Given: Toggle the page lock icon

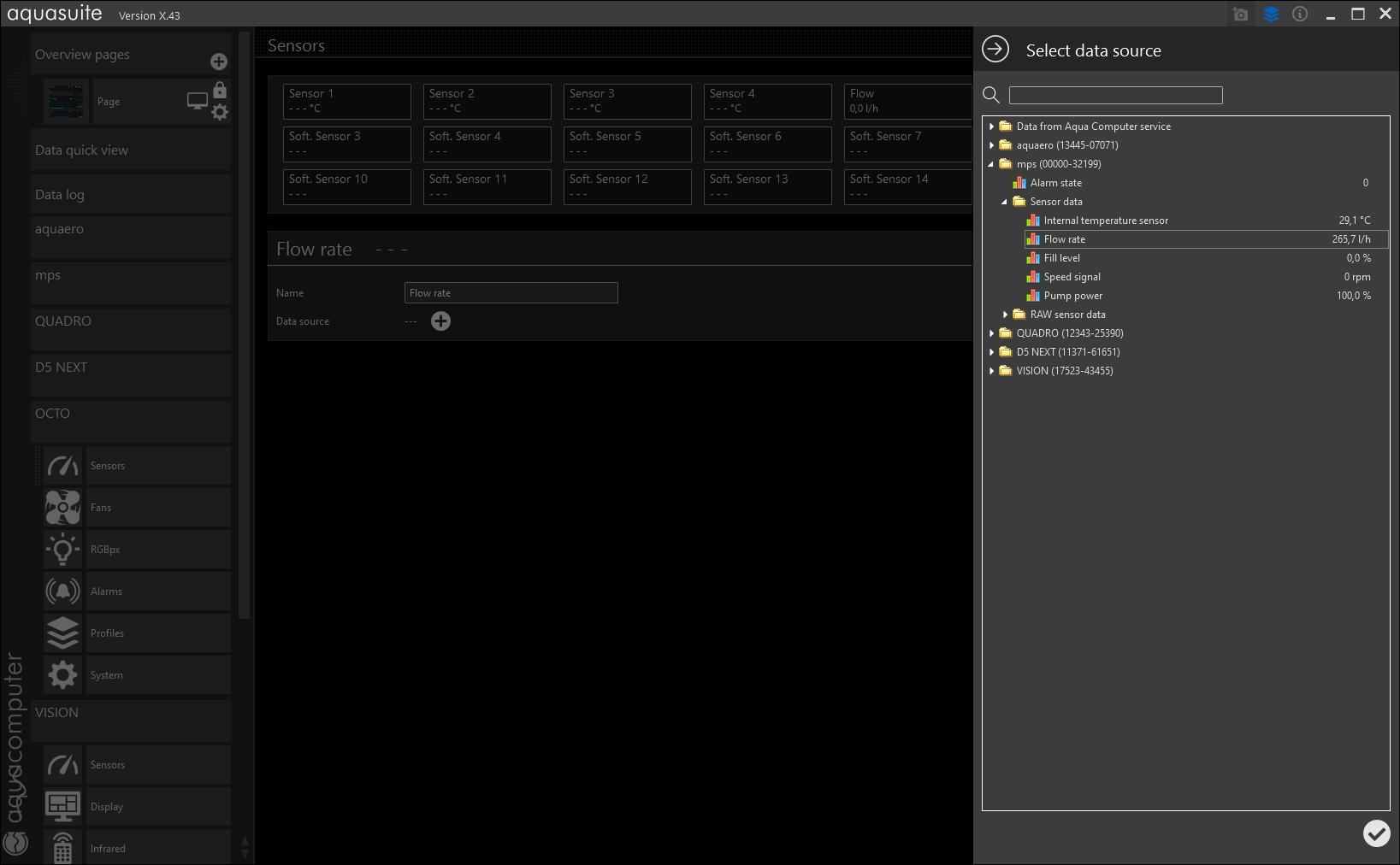Looking at the screenshot, I should tap(220, 90).
